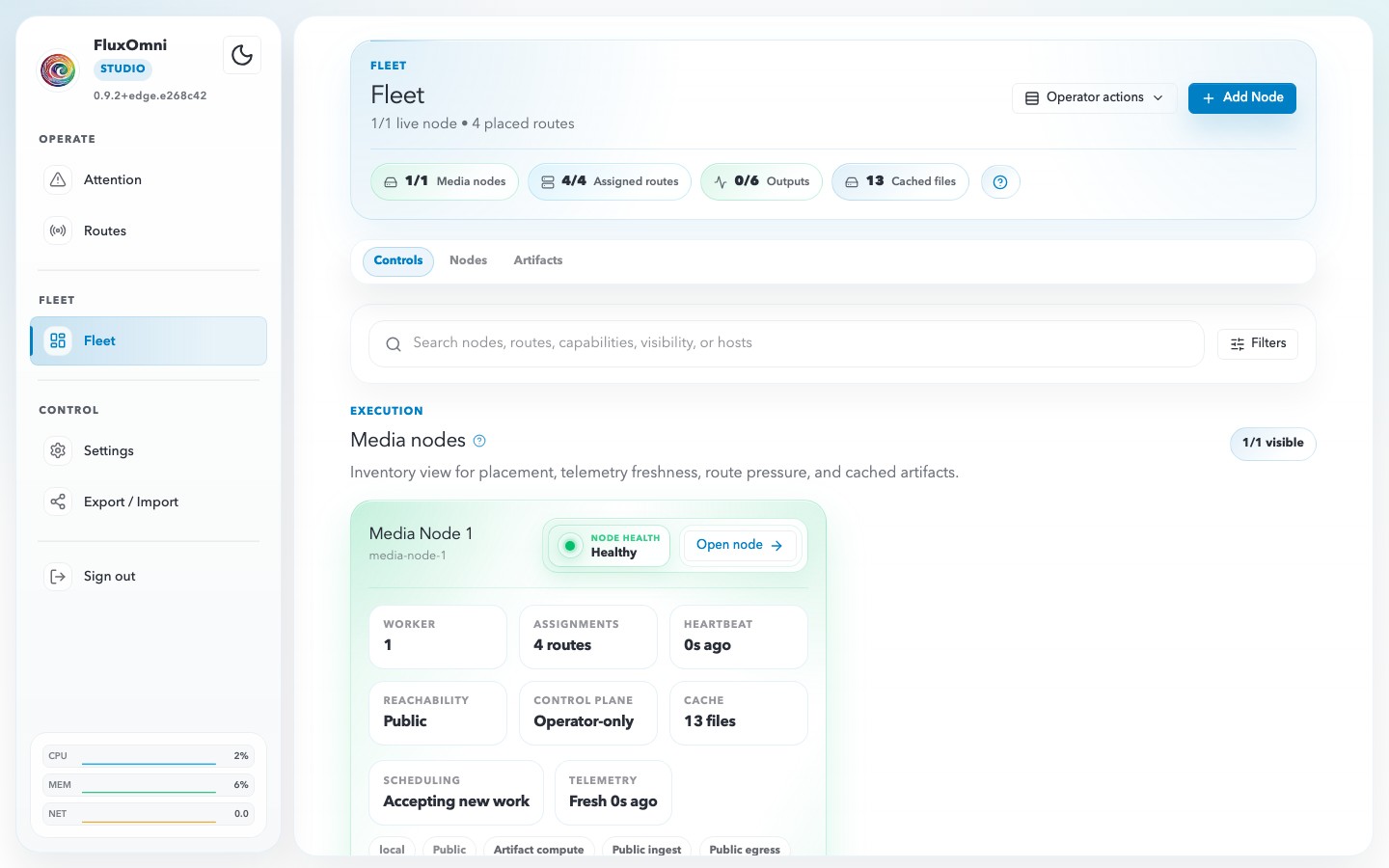Open the Attention alerts panel
Screen dimensions: 1389x868
[x=58, y=179]
